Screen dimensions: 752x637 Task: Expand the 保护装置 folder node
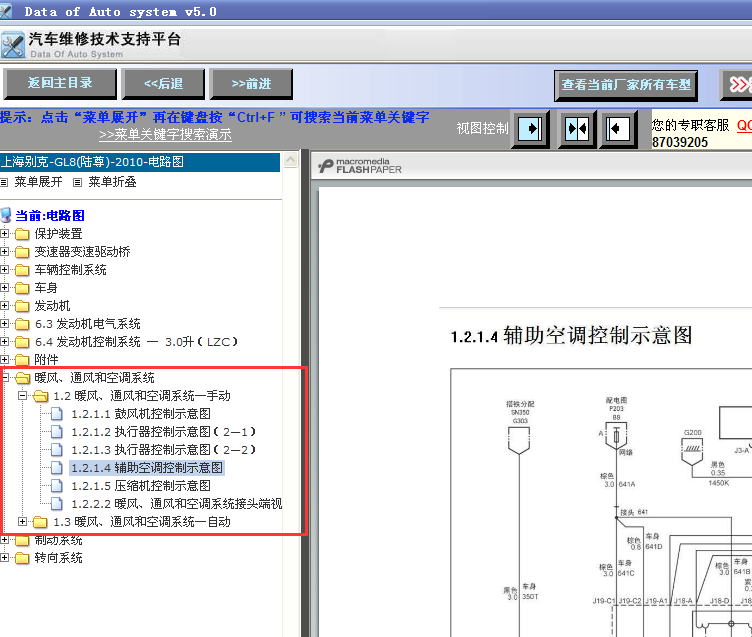pyautogui.click(x=4, y=234)
